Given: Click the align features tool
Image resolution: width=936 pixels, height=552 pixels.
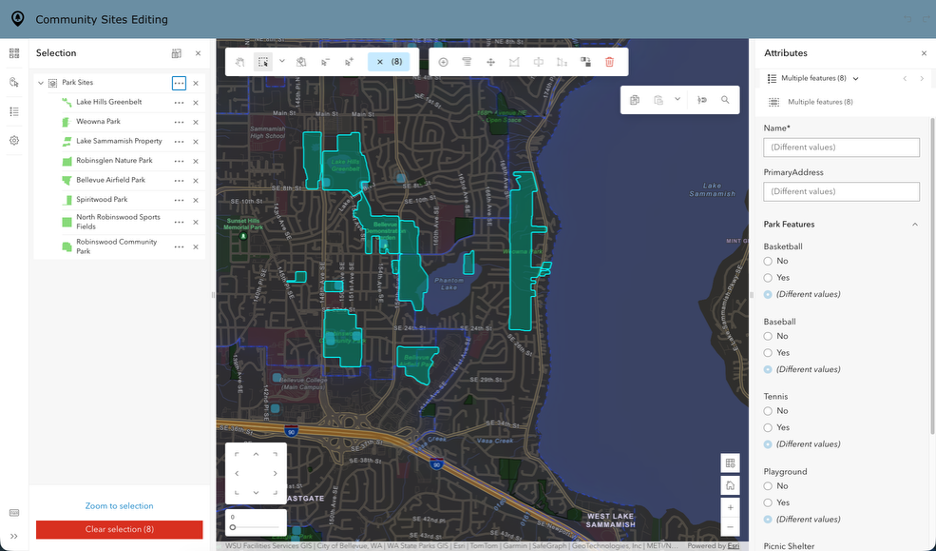Looking at the screenshot, I should tap(562, 62).
